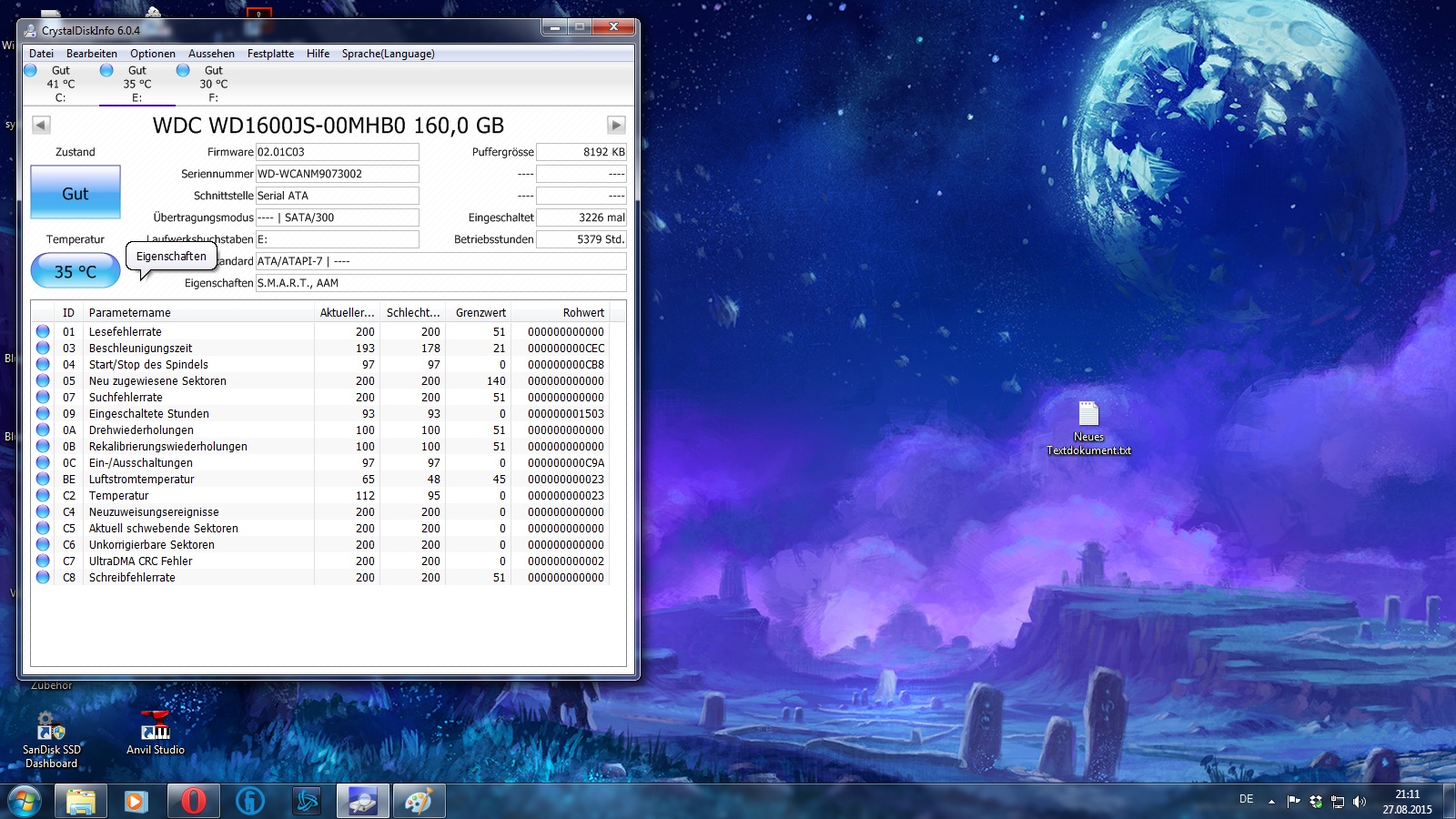1456x819 pixels.
Task: Click status icon of Eingeschaltete Stunden row
Action: (x=43, y=413)
